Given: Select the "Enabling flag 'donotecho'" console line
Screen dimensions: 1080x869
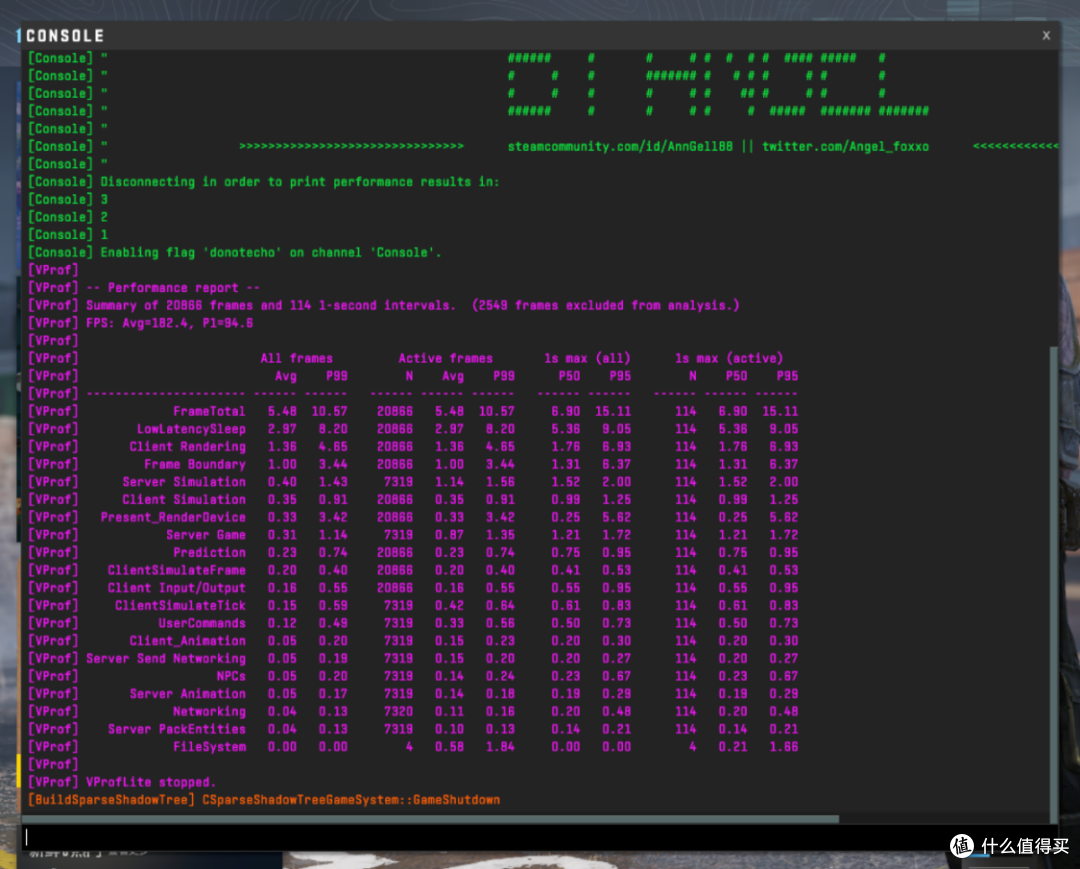Looking at the screenshot, I should [x=235, y=253].
